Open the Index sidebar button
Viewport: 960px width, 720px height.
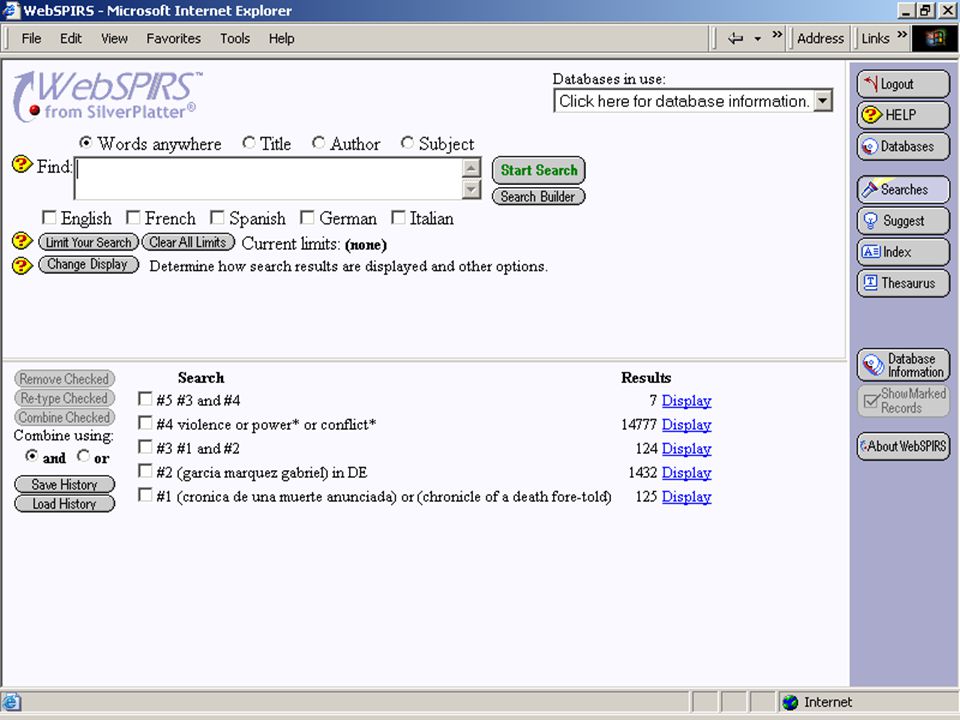pos(903,252)
